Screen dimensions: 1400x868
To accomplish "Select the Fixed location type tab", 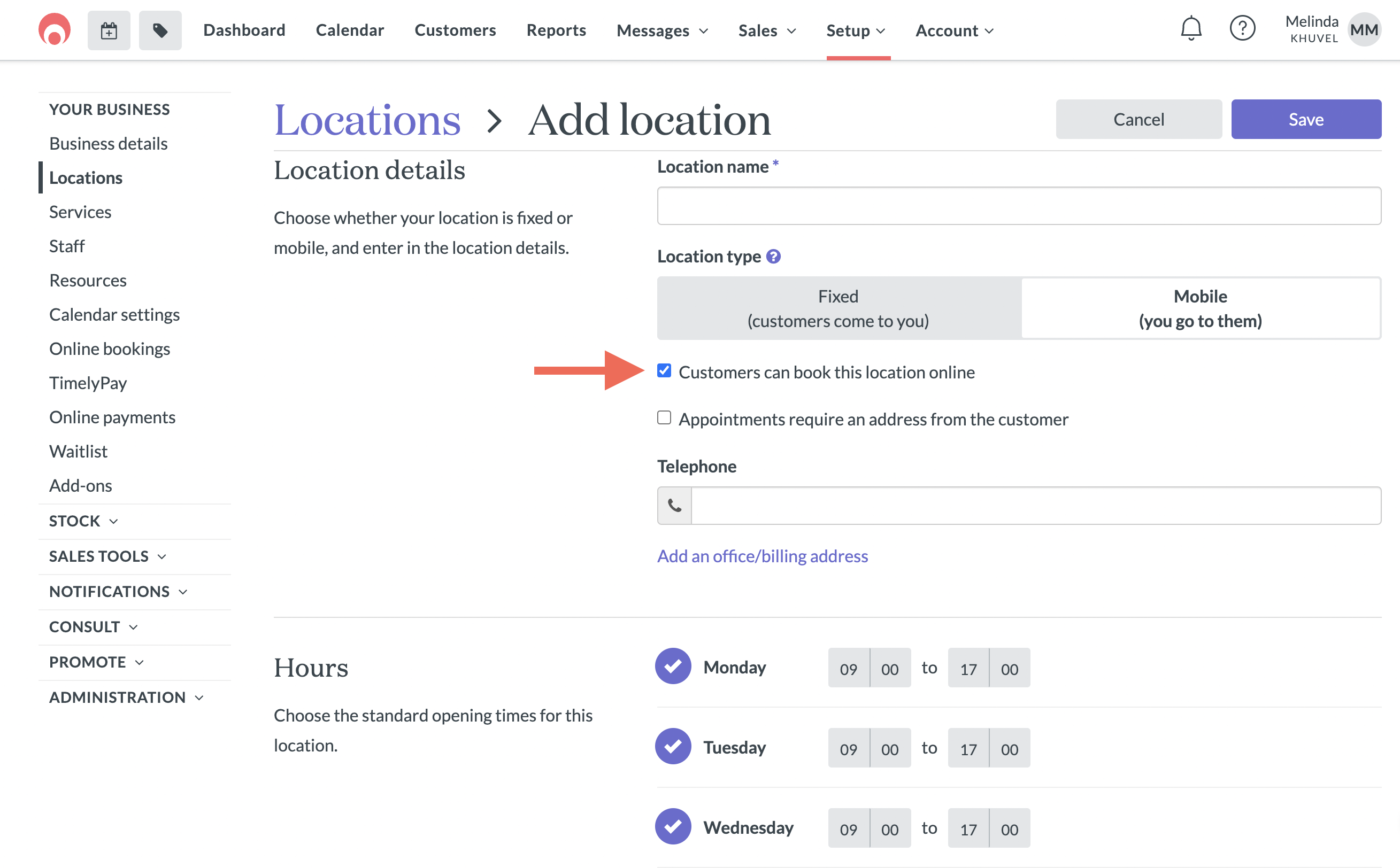I will point(839,308).
